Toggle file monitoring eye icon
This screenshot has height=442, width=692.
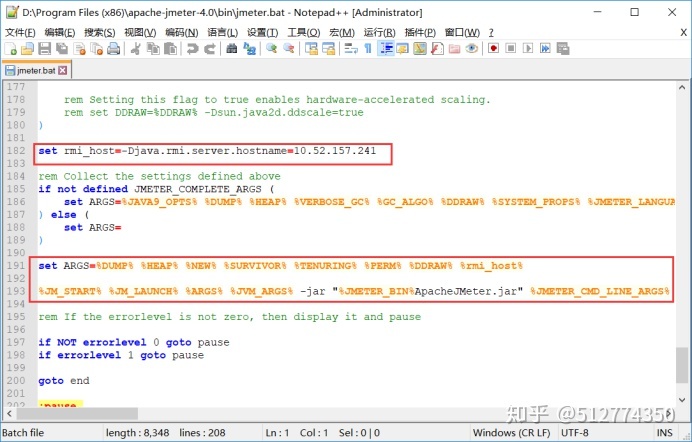click(471, 49)
